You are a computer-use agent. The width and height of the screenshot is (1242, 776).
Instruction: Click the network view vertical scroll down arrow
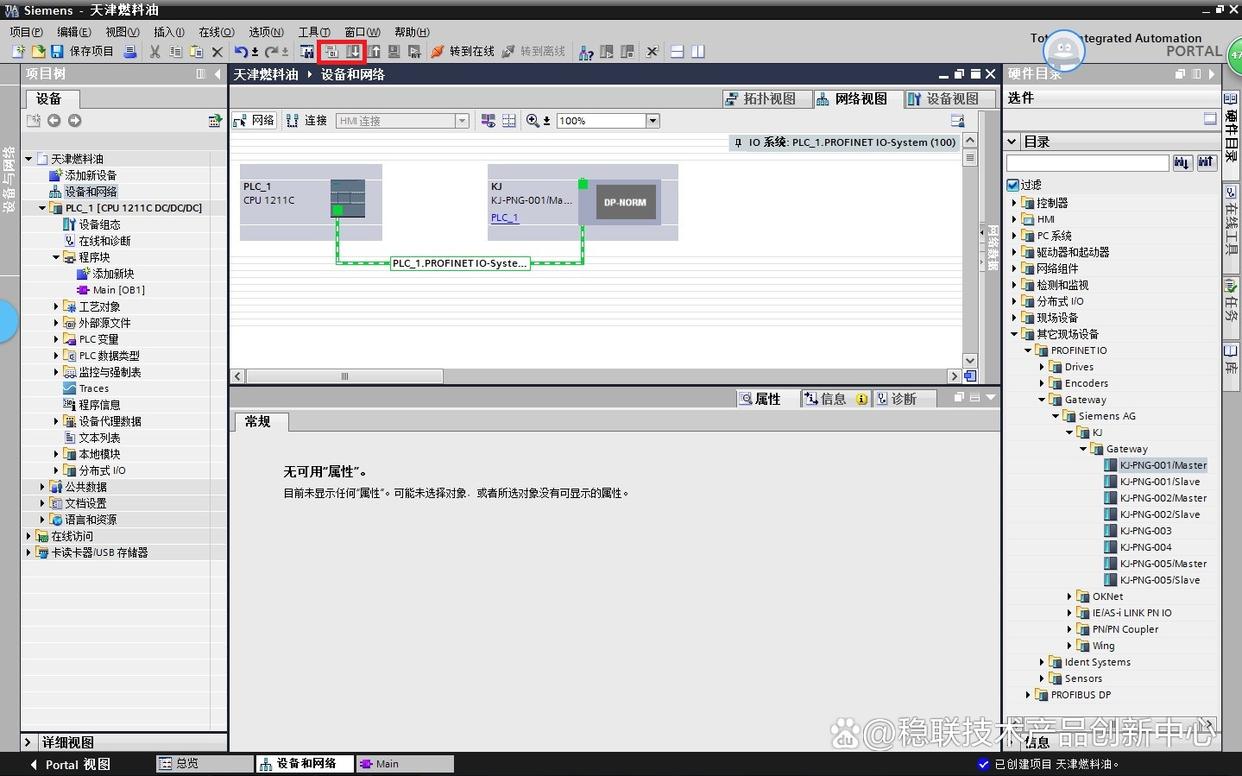(x=969, y=360)
